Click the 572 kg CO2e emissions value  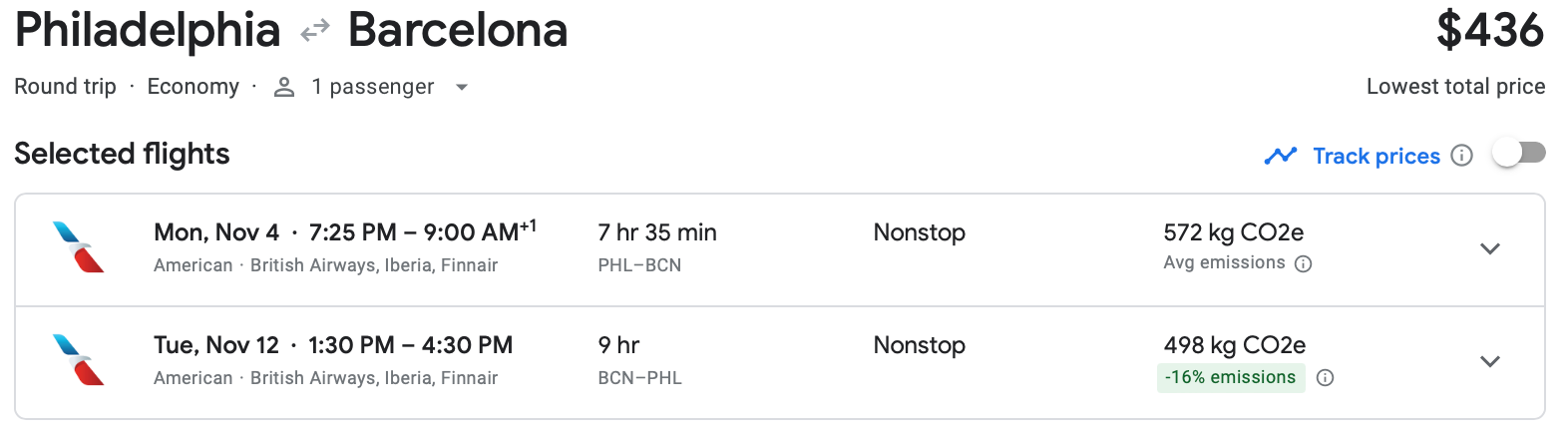pos(1233,232)
